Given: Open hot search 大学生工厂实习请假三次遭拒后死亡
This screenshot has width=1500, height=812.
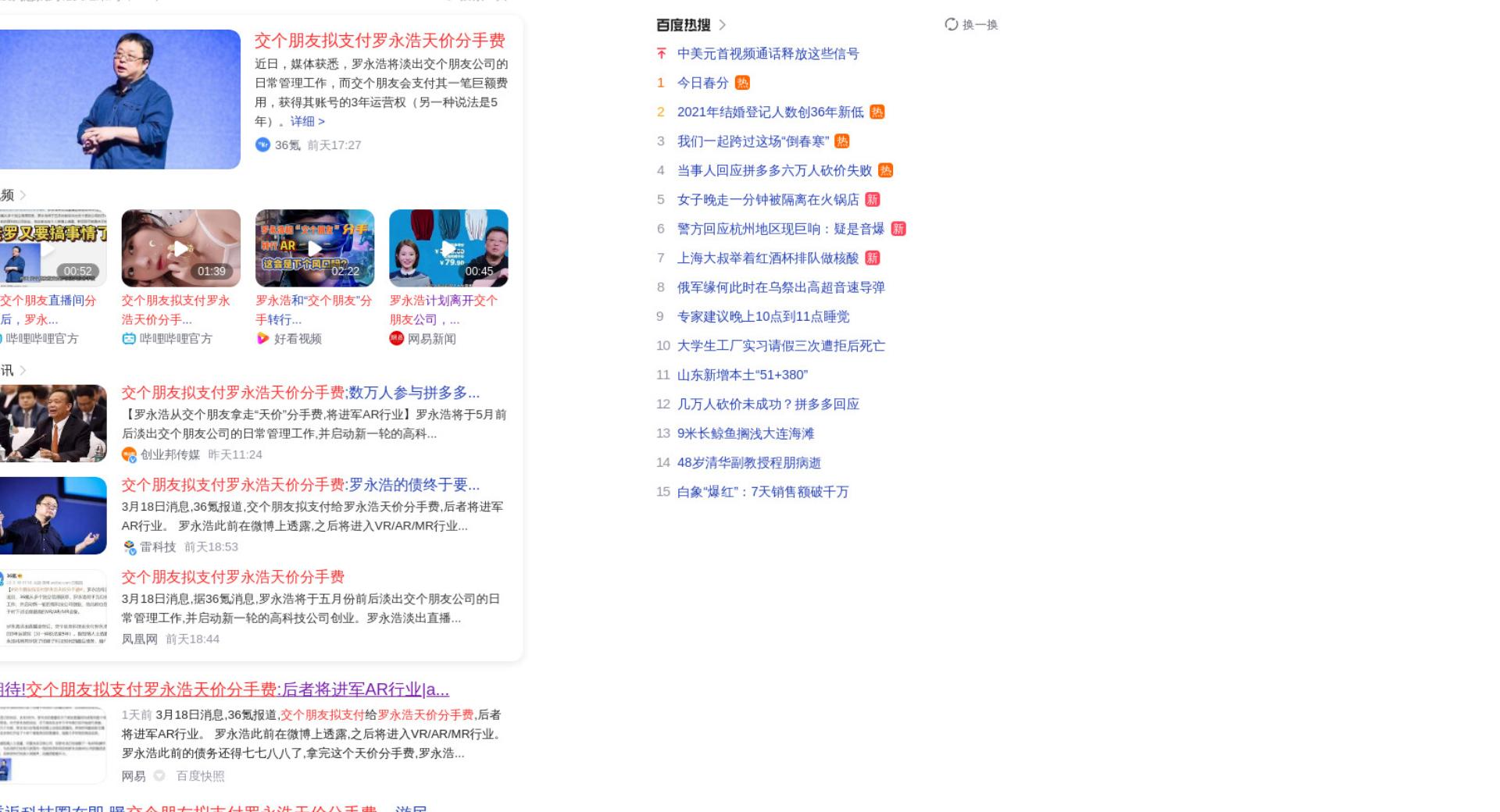Looking at the screenshot, I should [x=781, y=346].
